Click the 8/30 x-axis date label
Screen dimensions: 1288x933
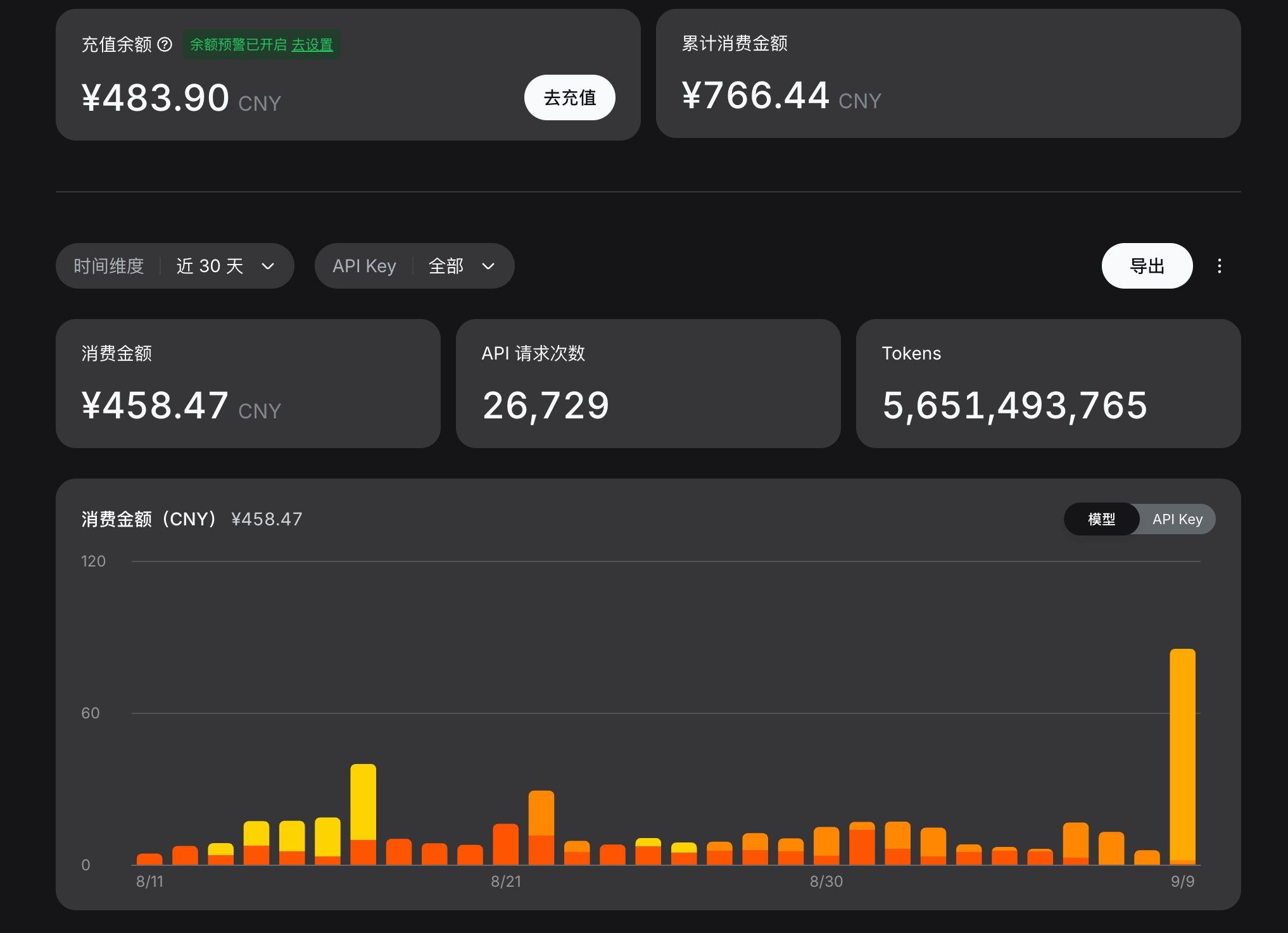(826, 881)
